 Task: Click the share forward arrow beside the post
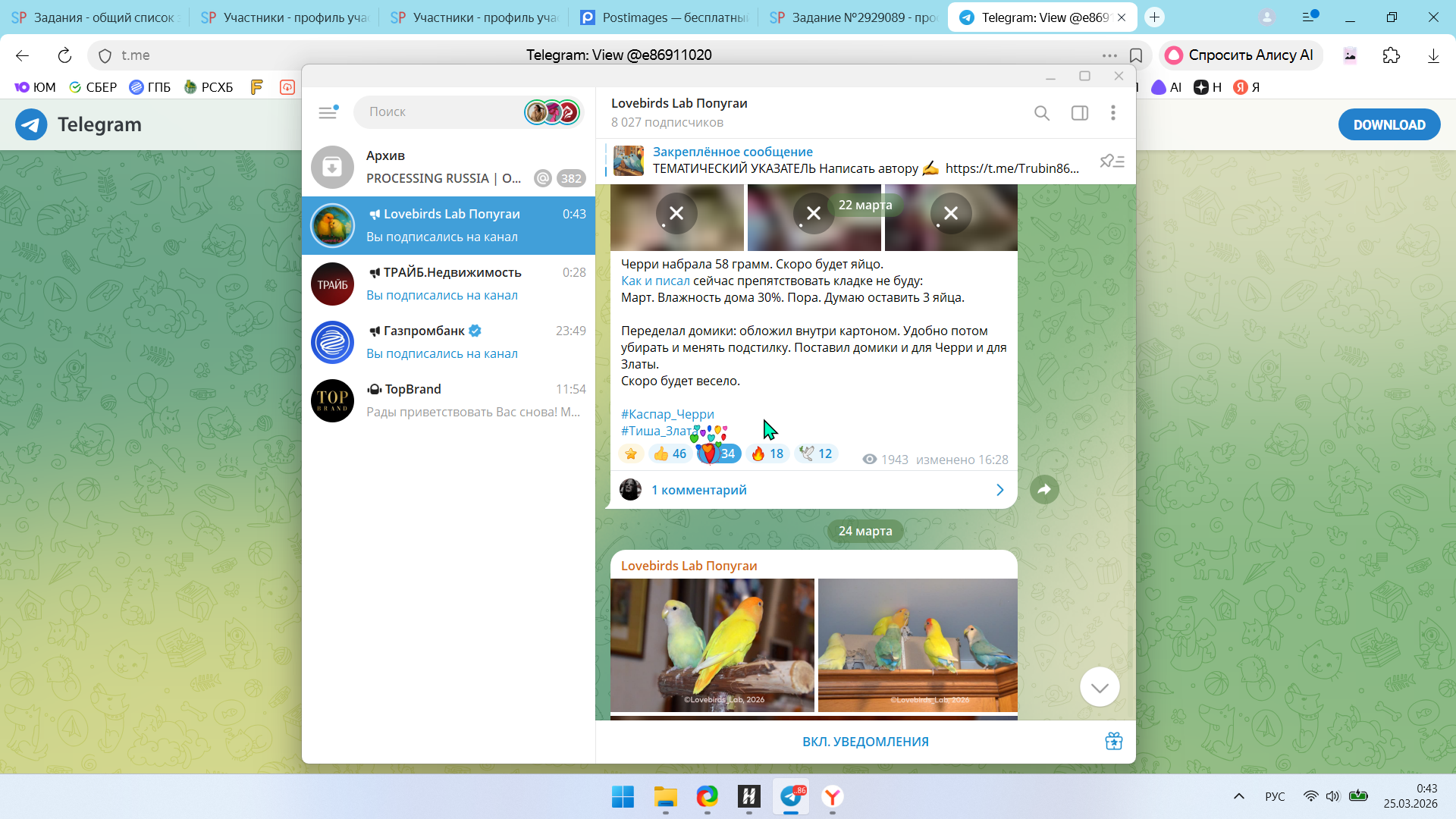pyautogui.click(x=1044, y=490)
